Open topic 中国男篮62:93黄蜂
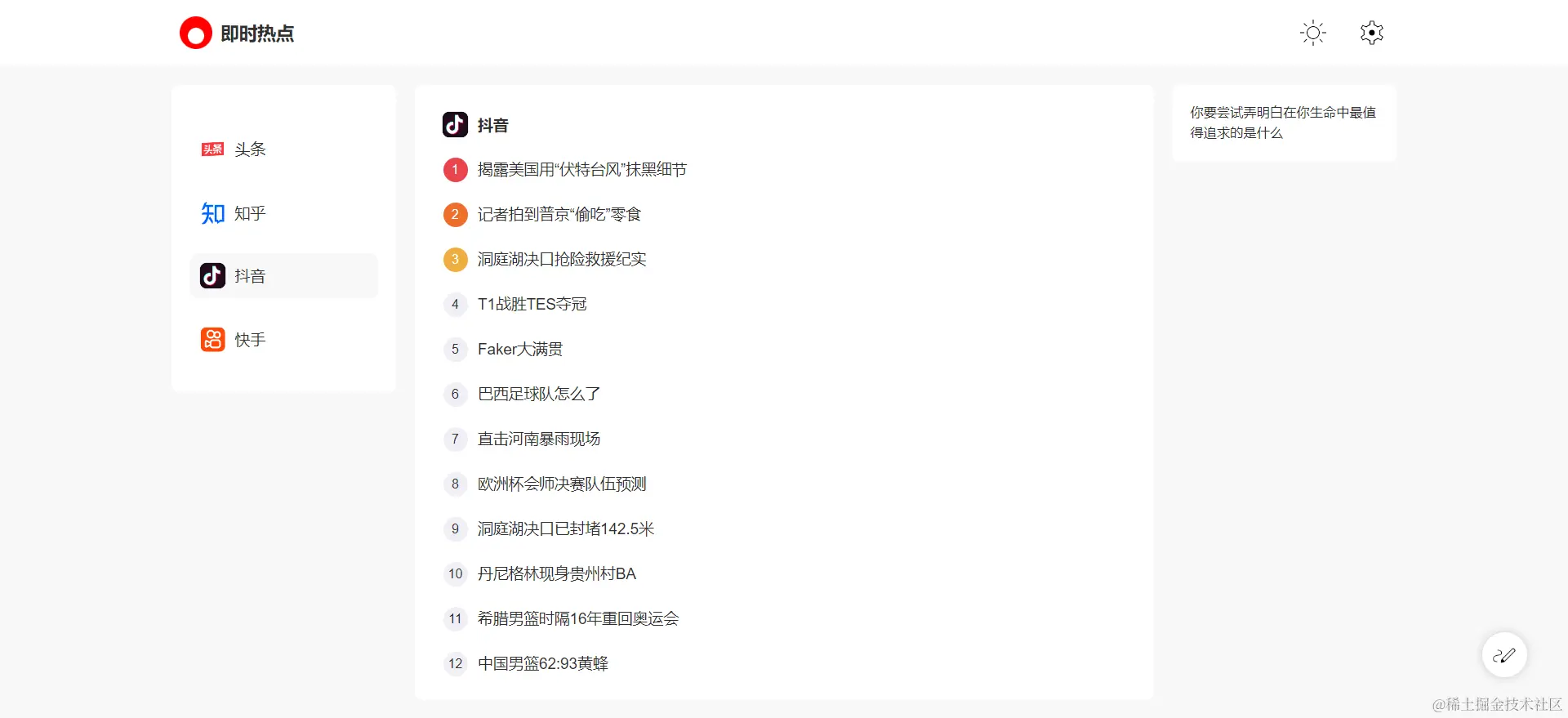Image resolution: width=1568 pixels, height=718 pixels. tap(542, 664)
